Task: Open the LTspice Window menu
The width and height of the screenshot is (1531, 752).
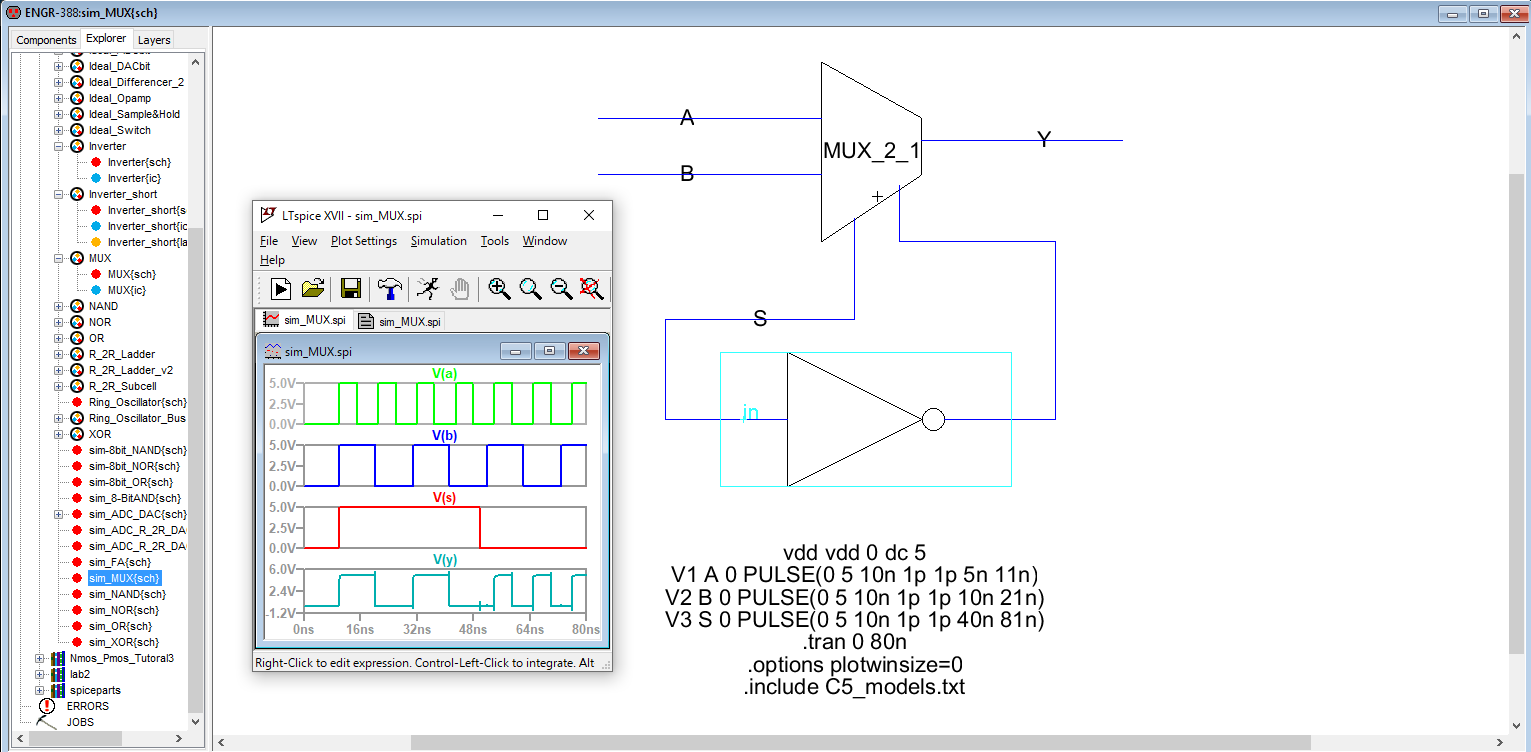Action: (545, 241)
